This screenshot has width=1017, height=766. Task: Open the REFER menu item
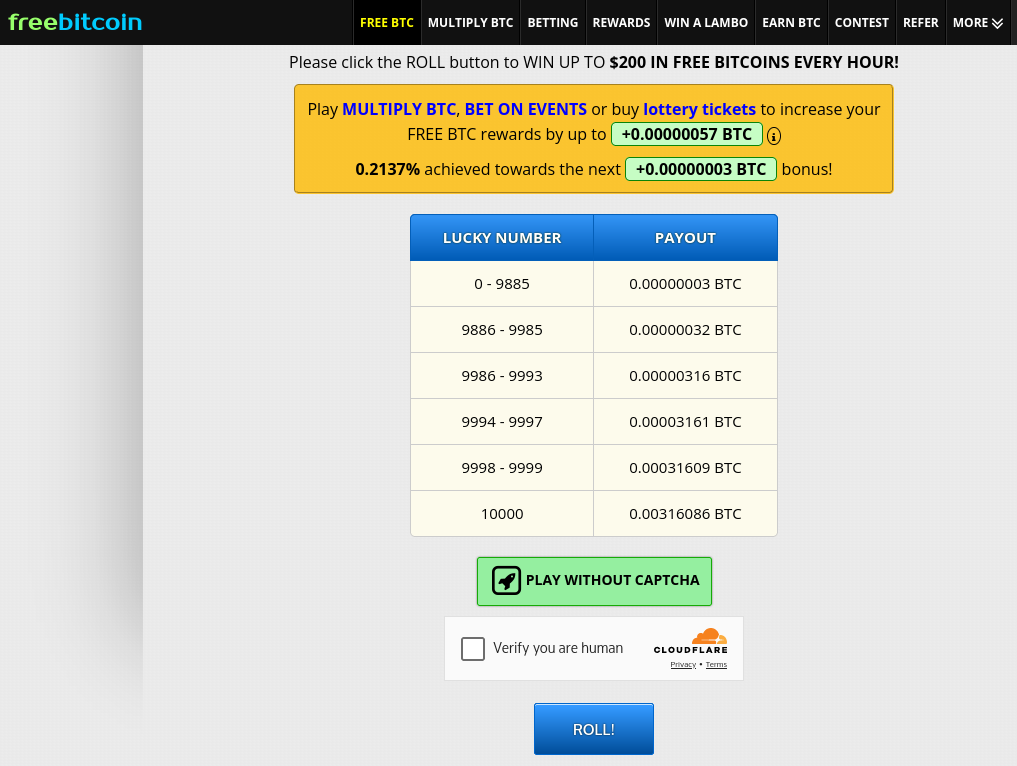click(x=920, y=23)
